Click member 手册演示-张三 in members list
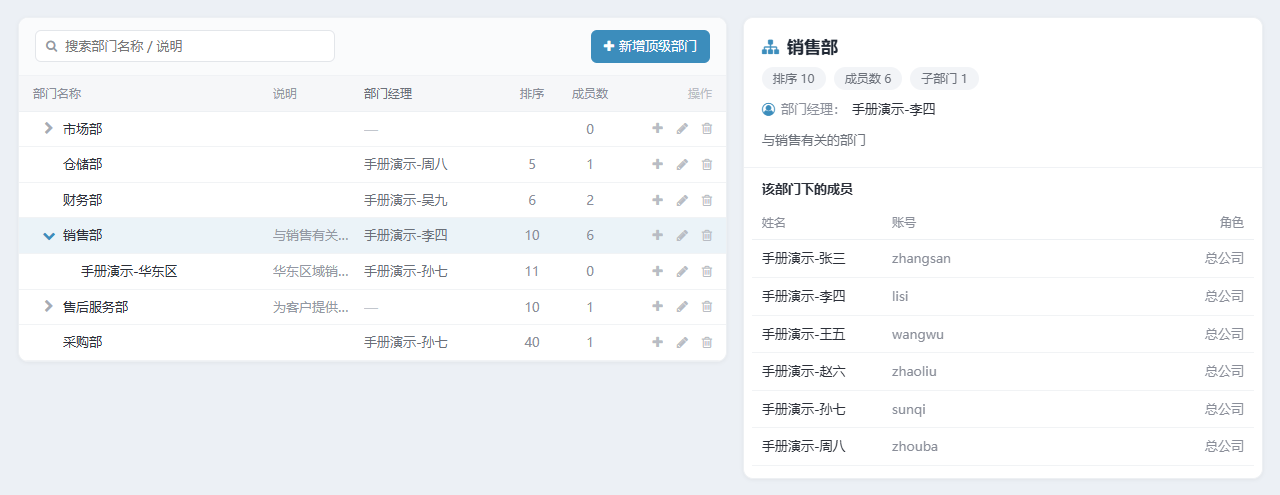 [x=804, y=258]
